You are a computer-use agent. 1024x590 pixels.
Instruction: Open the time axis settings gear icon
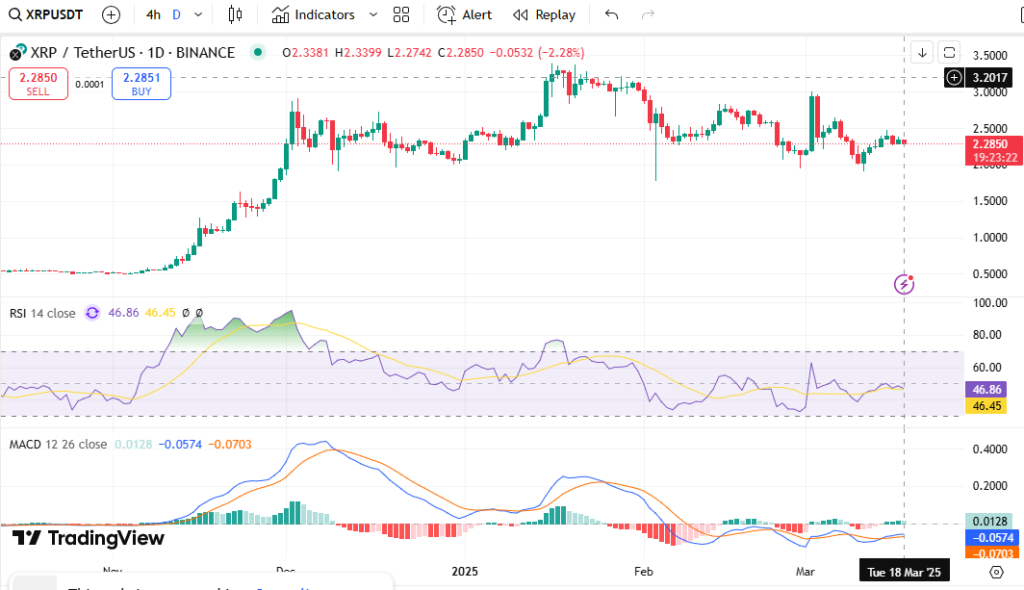point(996,572)
